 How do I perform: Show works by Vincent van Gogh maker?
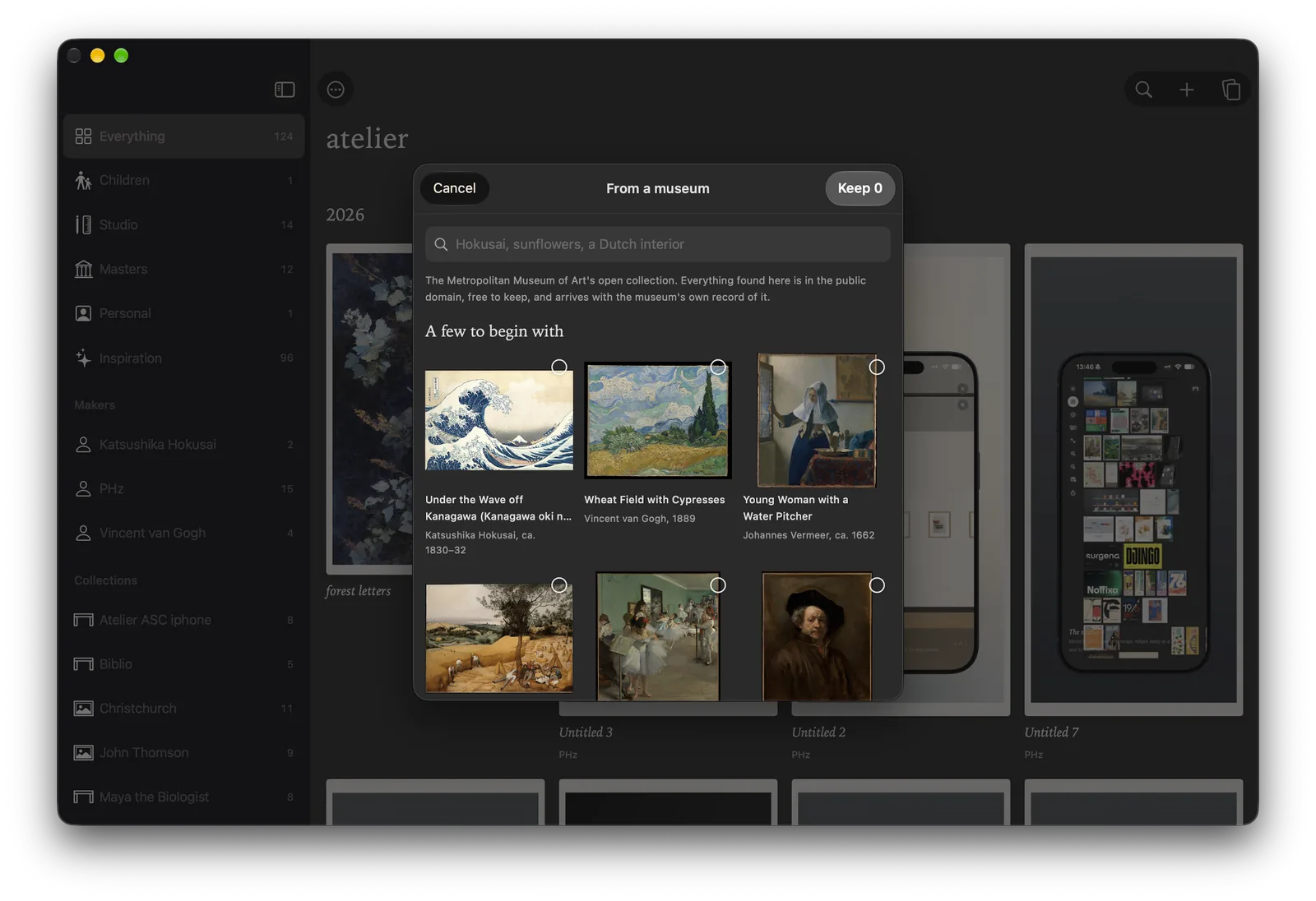(x=184, y=534)
